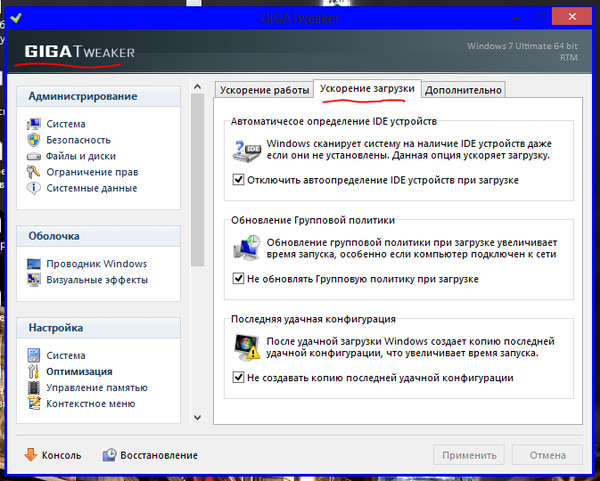Select the Ускорение загрузки tab

point(367,89)
